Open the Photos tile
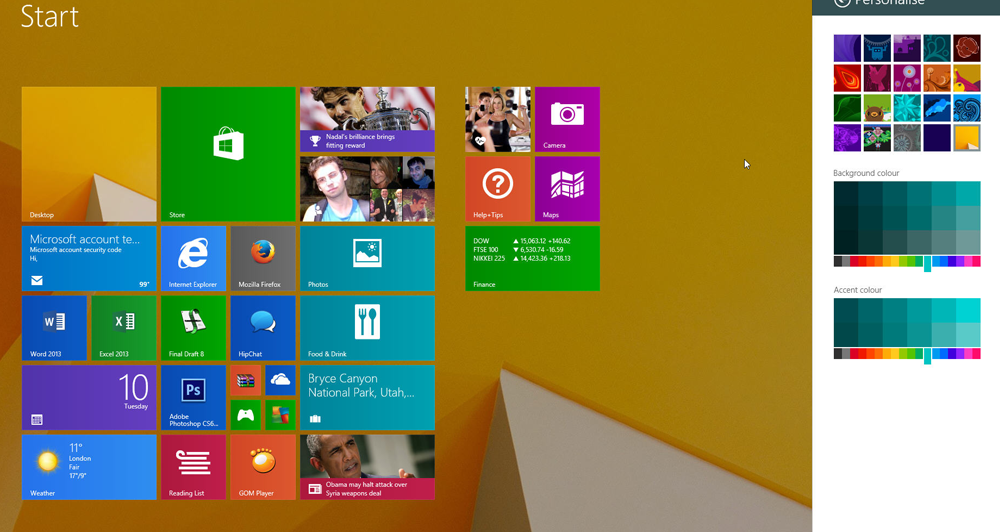The image size is (1000, 532). coord(367,258)
